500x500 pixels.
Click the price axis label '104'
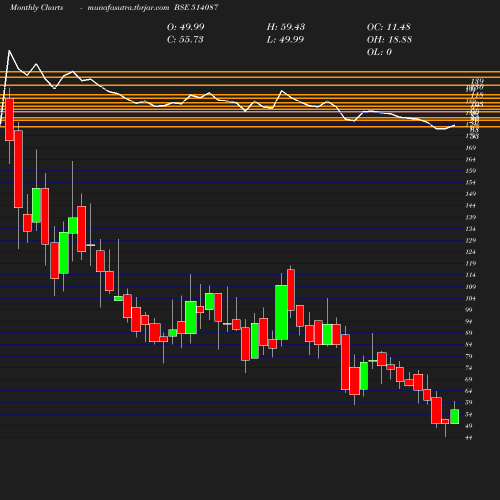(x=471, y=298)
